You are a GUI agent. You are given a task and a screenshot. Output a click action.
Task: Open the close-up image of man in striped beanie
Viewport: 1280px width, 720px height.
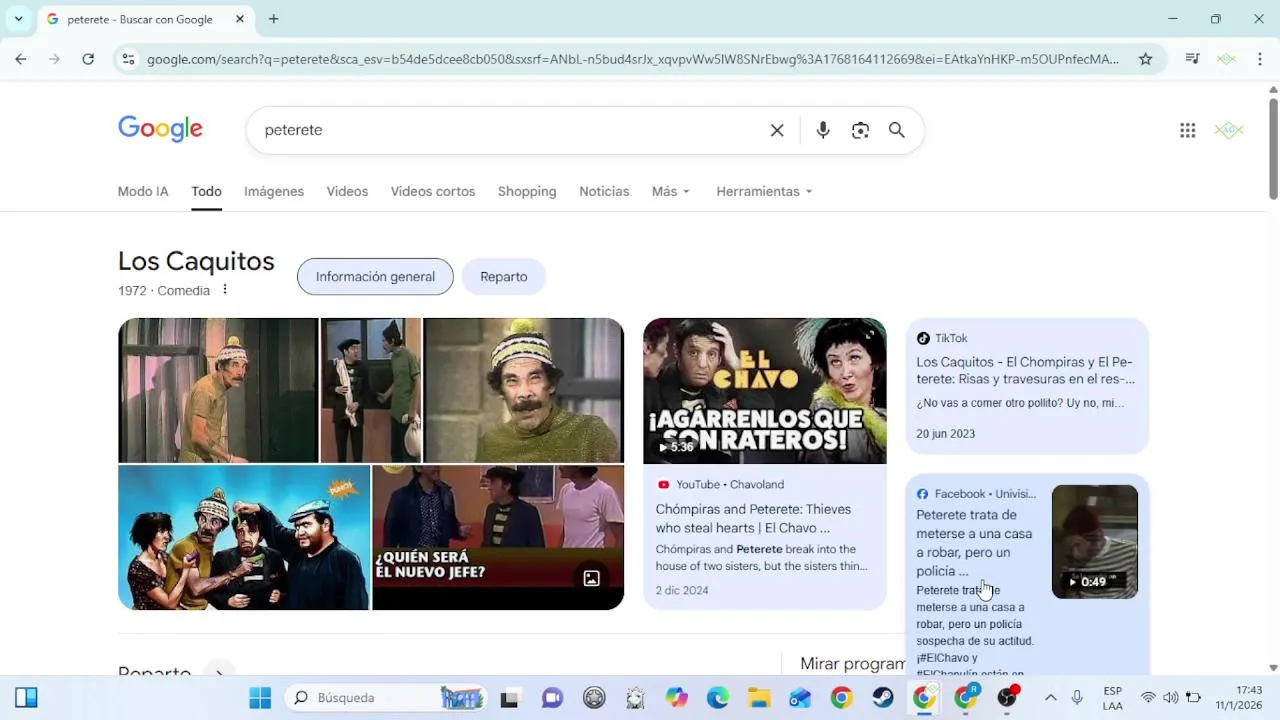click(524, 390)
